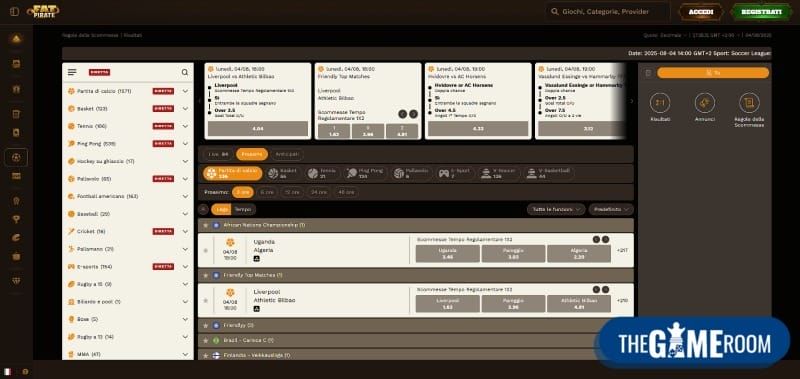Expand Hockey su ghiaccio category
Image resolution: width=800 pixels, height=379 pixels.
pyautogui.click(x=185, y=161)
